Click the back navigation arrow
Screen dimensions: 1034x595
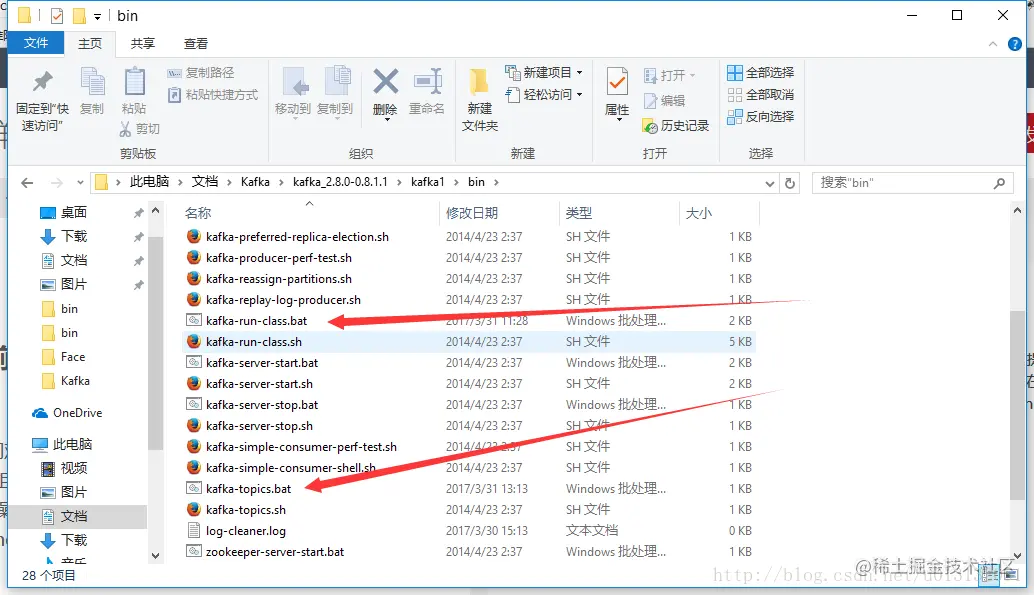(x=27, y=183)
